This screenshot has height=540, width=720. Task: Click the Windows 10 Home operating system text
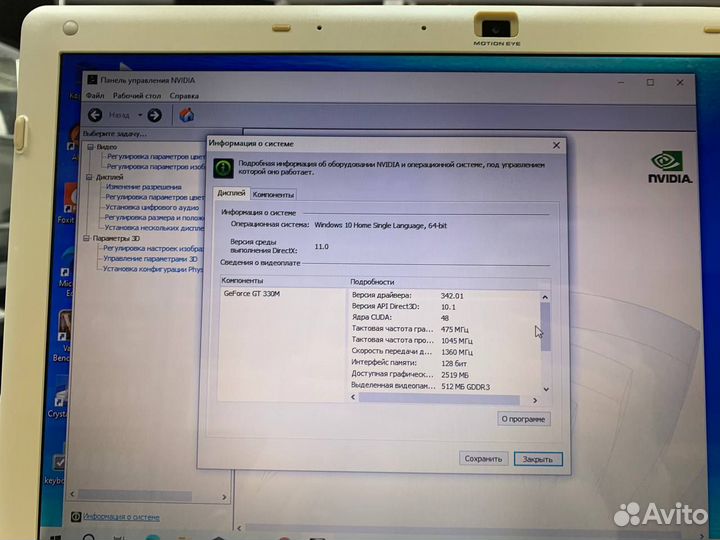point(380,225)
